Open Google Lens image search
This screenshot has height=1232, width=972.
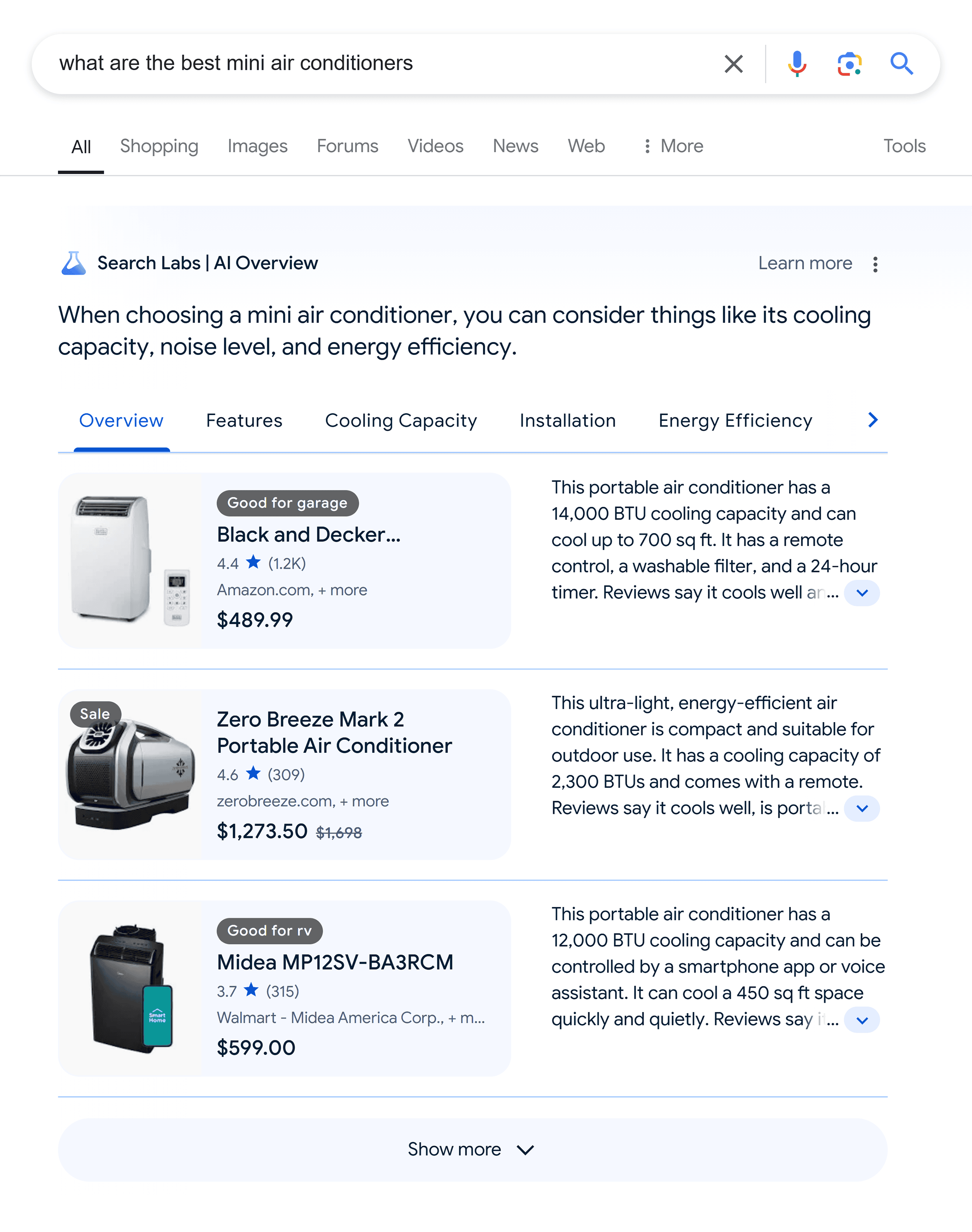[849, 63]
